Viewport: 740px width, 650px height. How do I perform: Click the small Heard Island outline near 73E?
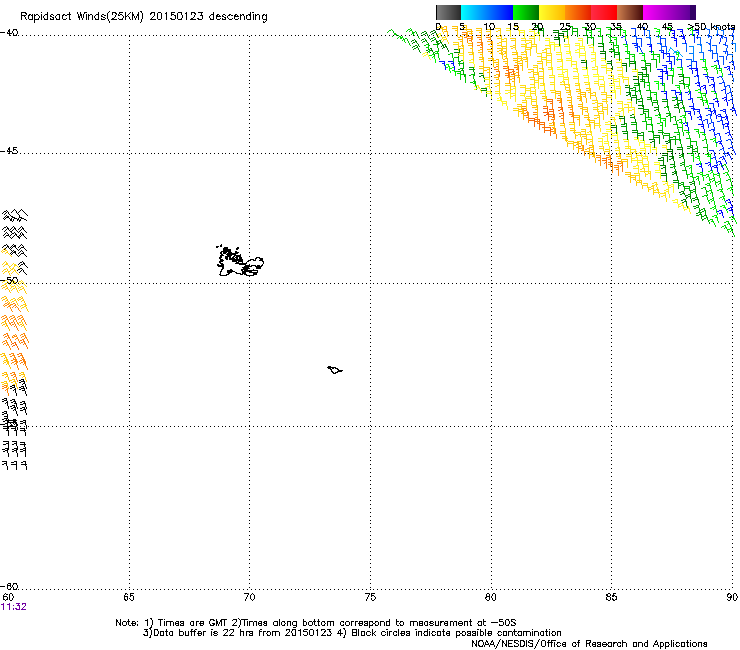(335, 370)
